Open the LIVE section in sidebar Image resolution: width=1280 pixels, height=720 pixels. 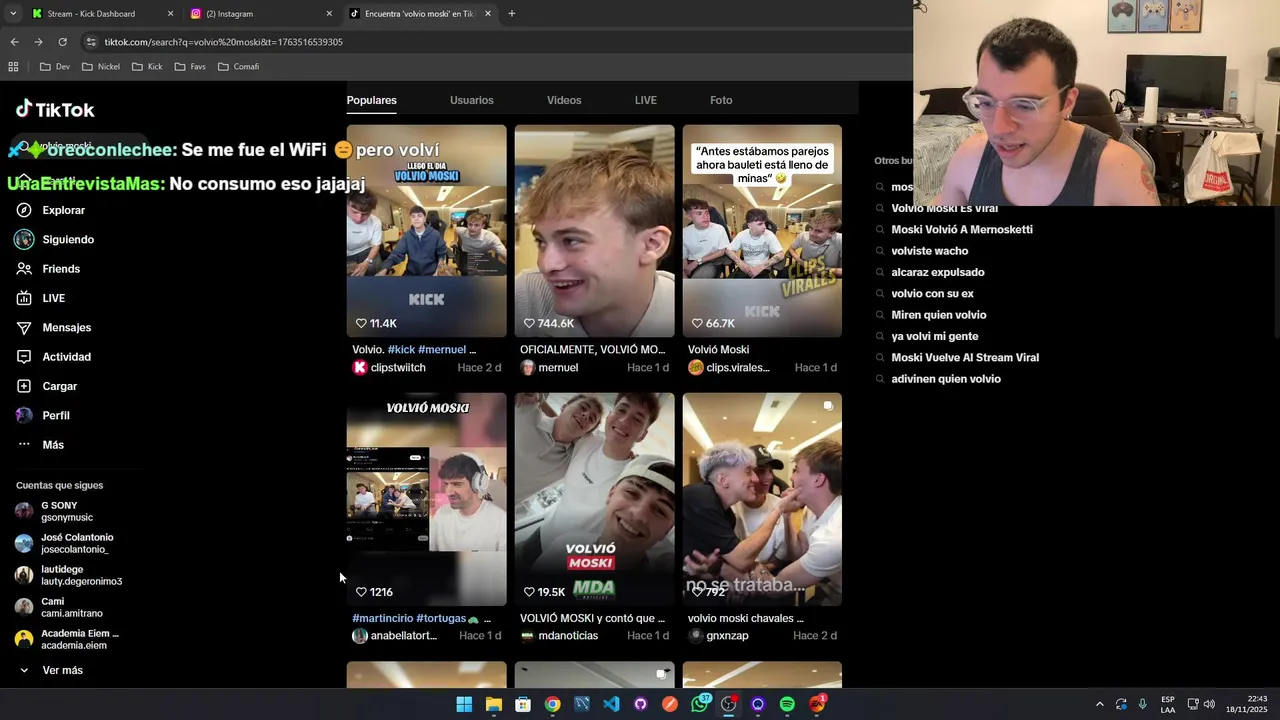(41, 298)
